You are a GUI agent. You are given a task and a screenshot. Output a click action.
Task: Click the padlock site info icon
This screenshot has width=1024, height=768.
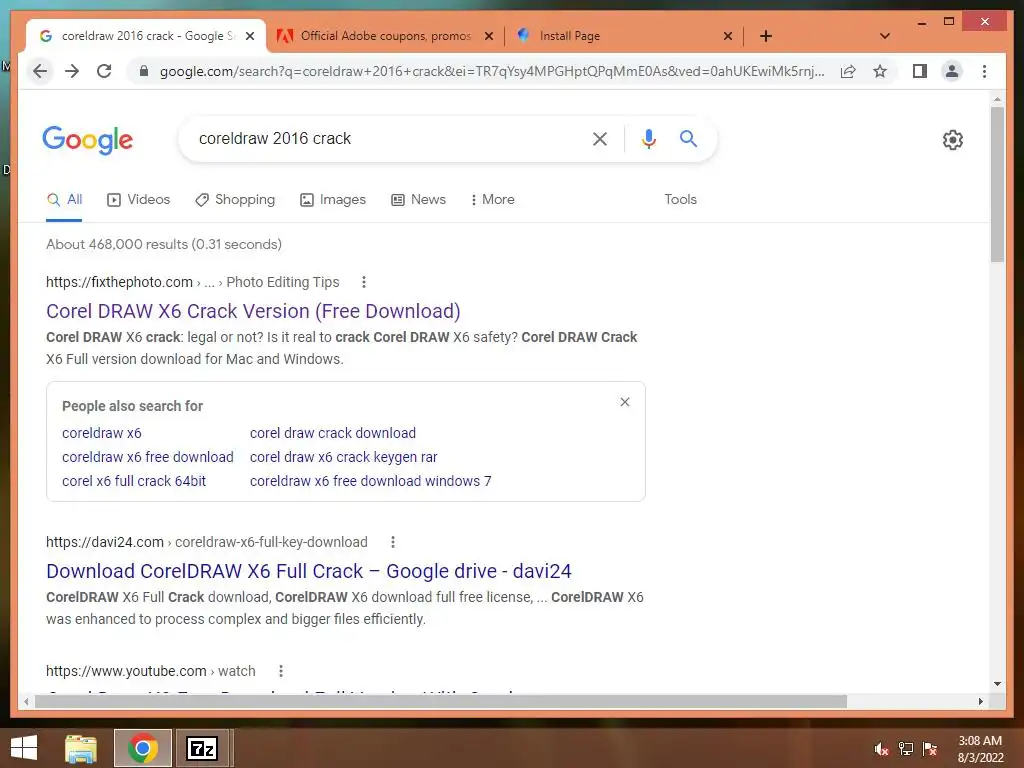point(144,71)
